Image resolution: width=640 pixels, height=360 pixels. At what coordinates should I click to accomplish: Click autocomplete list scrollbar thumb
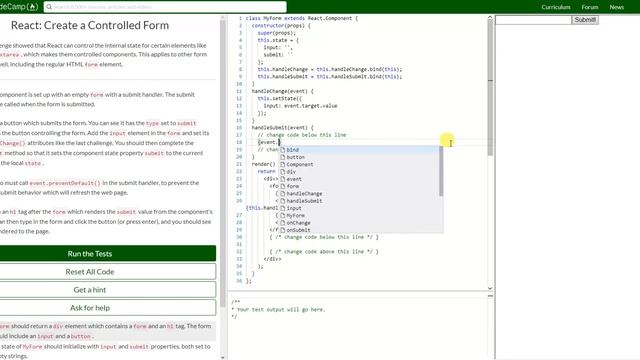pyautogui.click(x=441, y=171)
